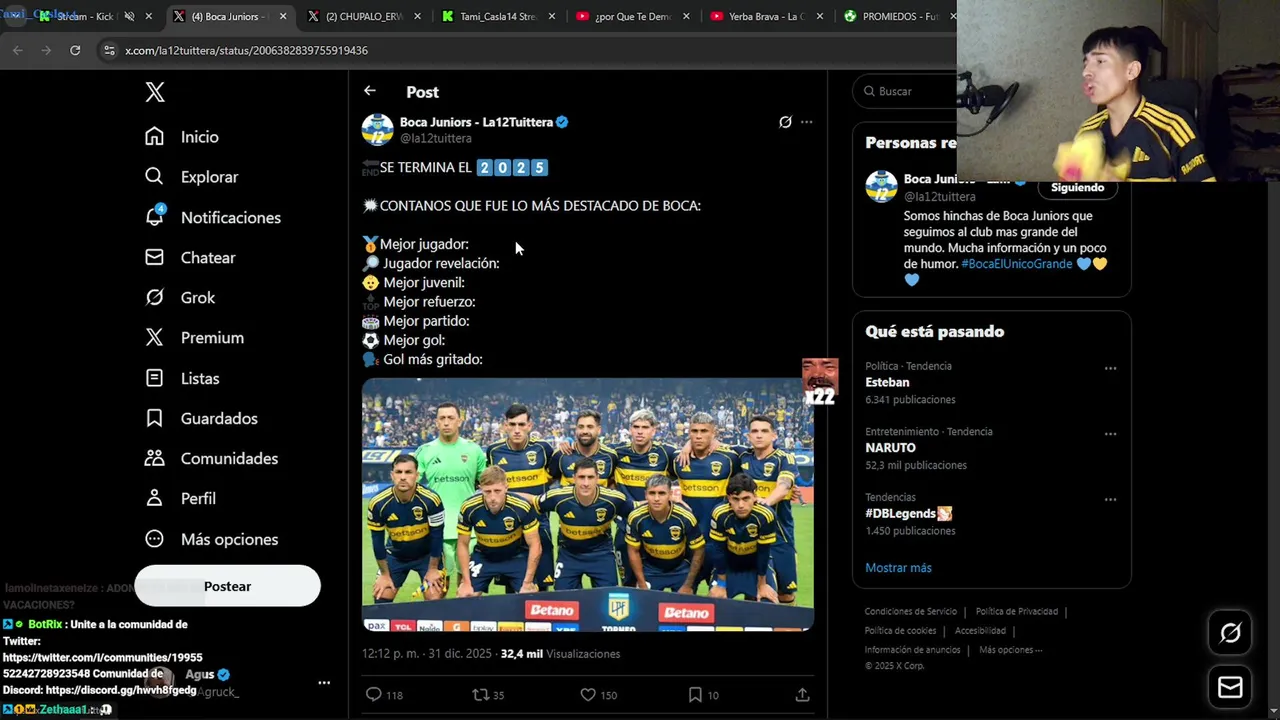Close the Boca Juniors browser tab
Image resolution: width=1280 pixels, height=720 pixels.
pos(283,16)
